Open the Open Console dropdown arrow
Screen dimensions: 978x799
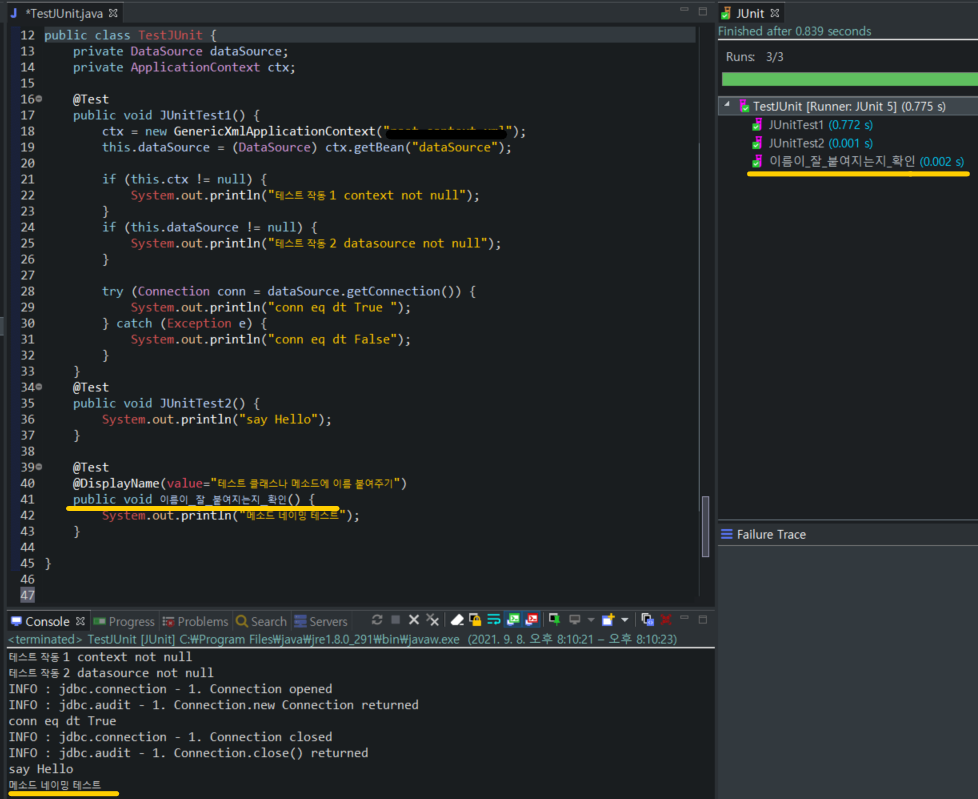coord(624,620)
